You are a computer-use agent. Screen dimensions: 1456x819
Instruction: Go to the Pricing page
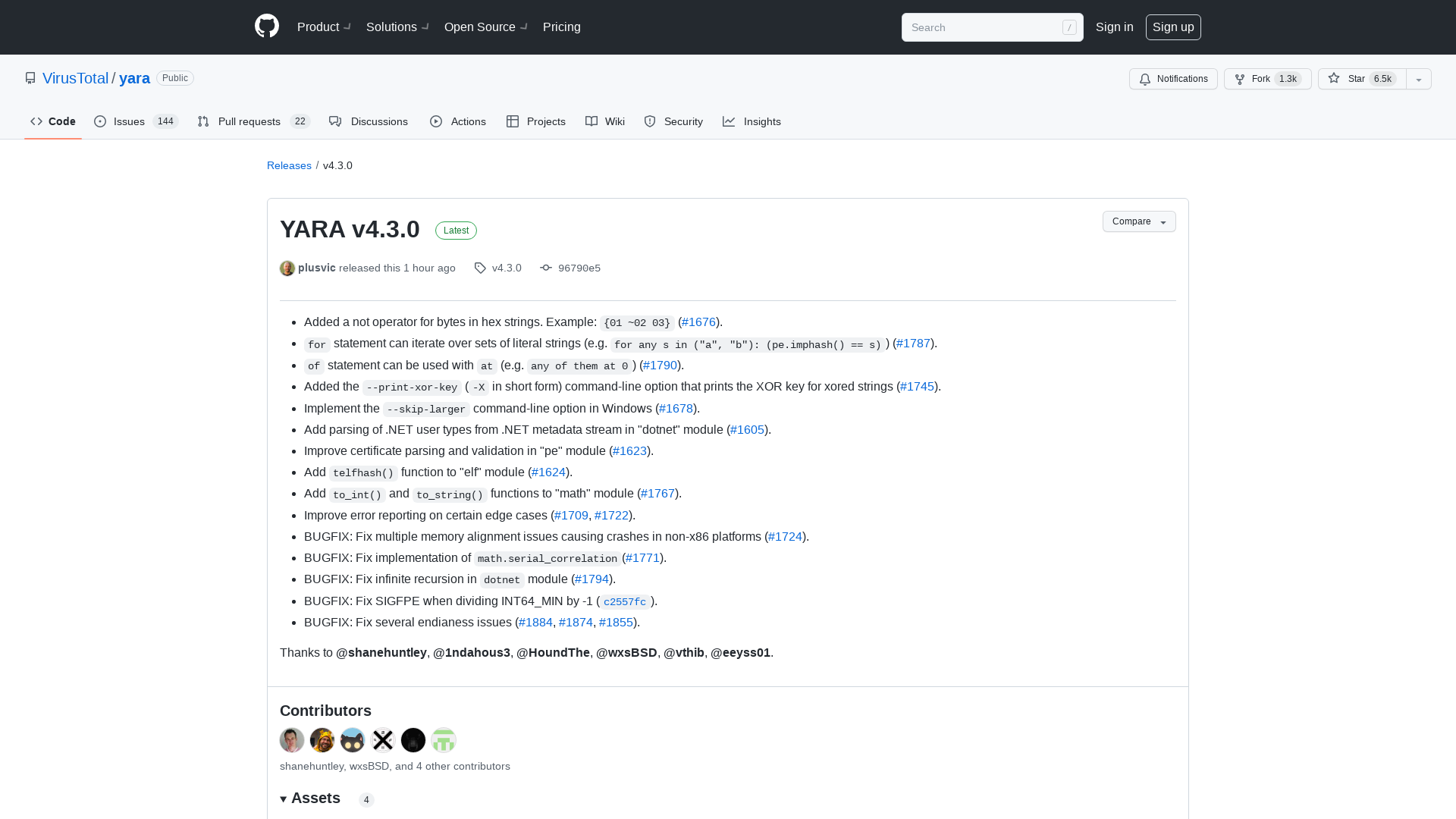(x=562, y=27)
